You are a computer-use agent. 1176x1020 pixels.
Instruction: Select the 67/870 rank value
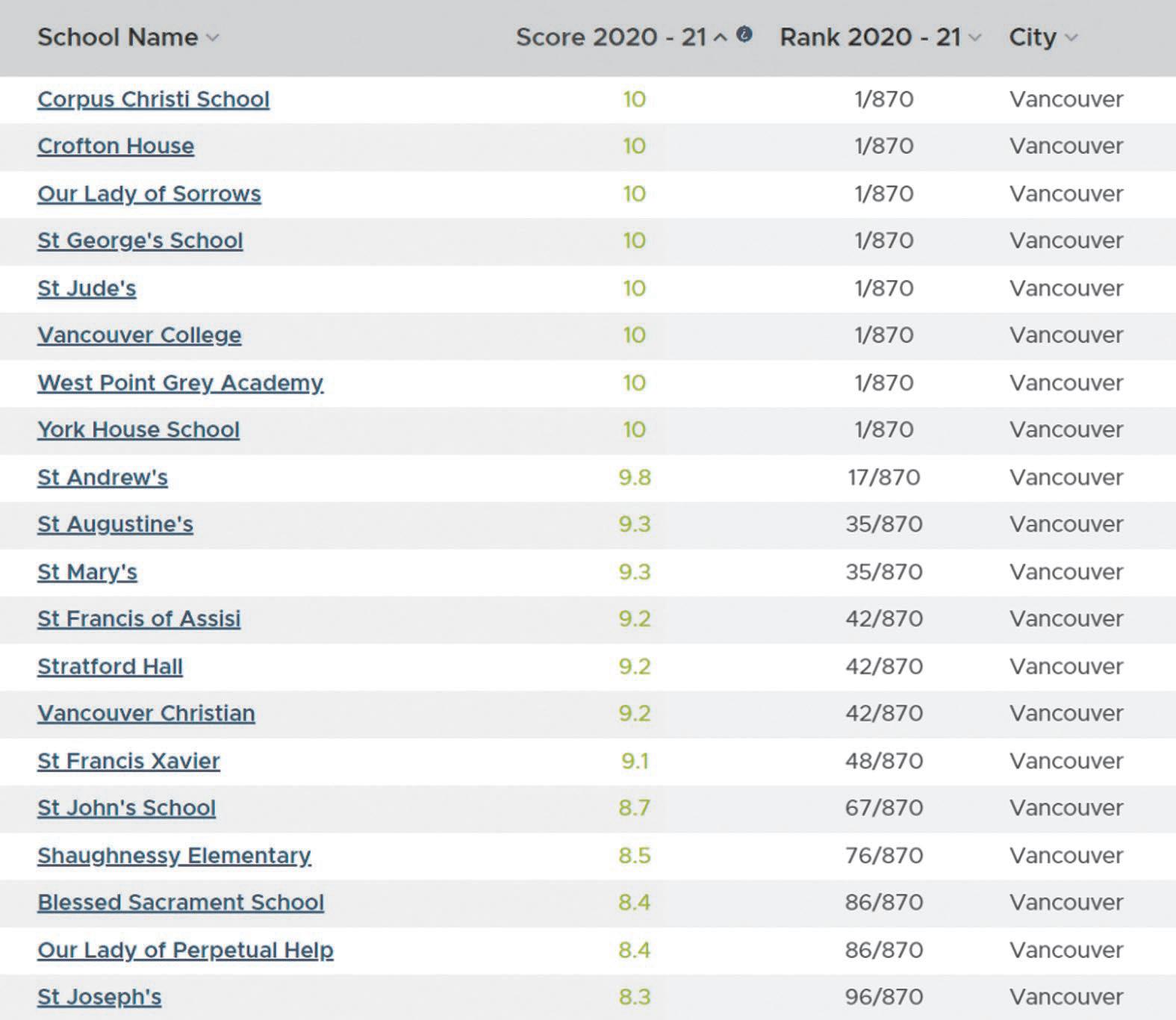(x=884, y=808)
